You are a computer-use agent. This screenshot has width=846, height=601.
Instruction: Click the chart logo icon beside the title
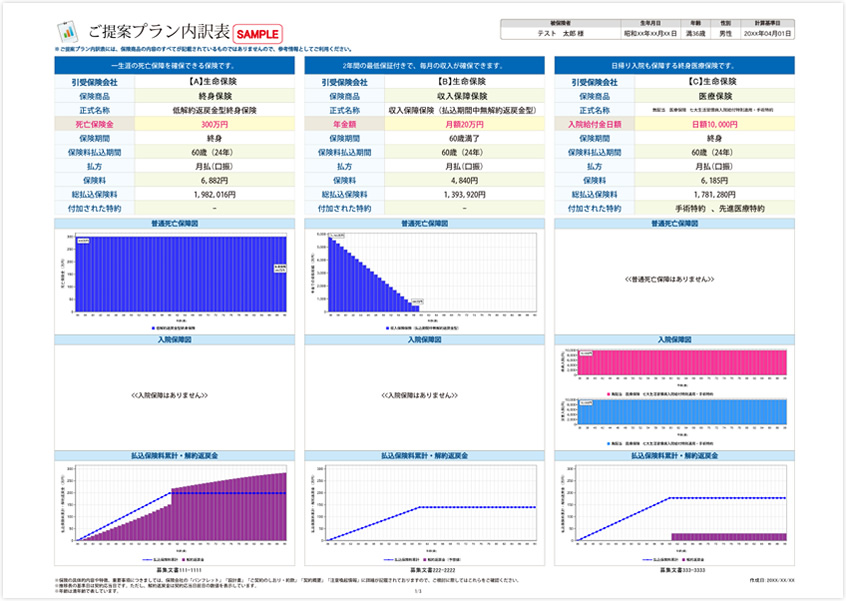click(67, 29)
